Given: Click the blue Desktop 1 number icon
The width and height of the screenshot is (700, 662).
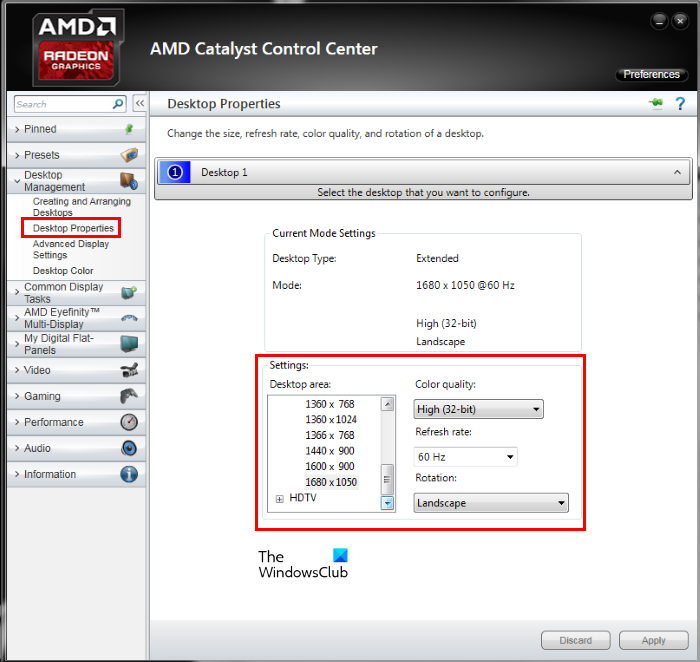Looking at the screenshot, I should pyautogui.click(x=175, y=172).
